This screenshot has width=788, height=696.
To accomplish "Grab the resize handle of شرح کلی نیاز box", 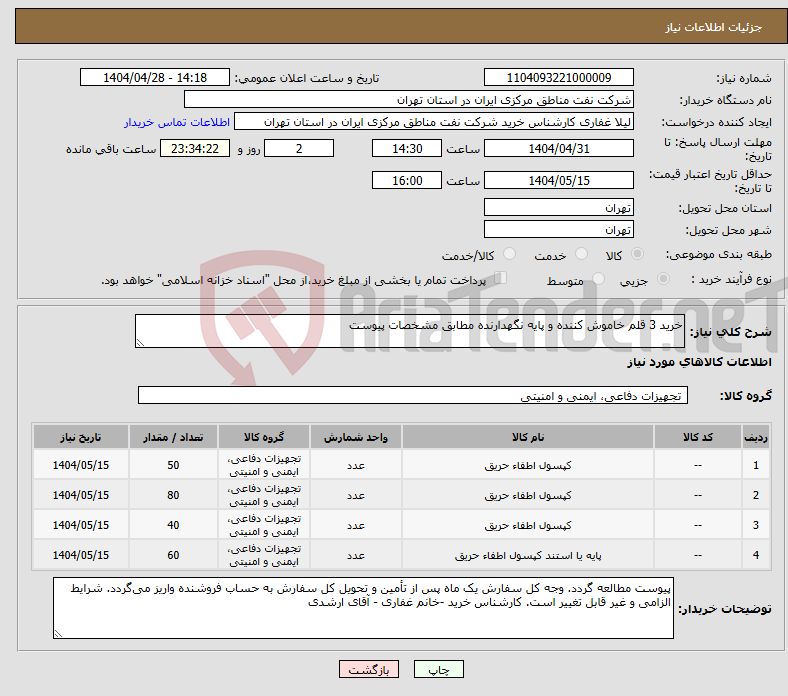I will [x=141, y=343].
